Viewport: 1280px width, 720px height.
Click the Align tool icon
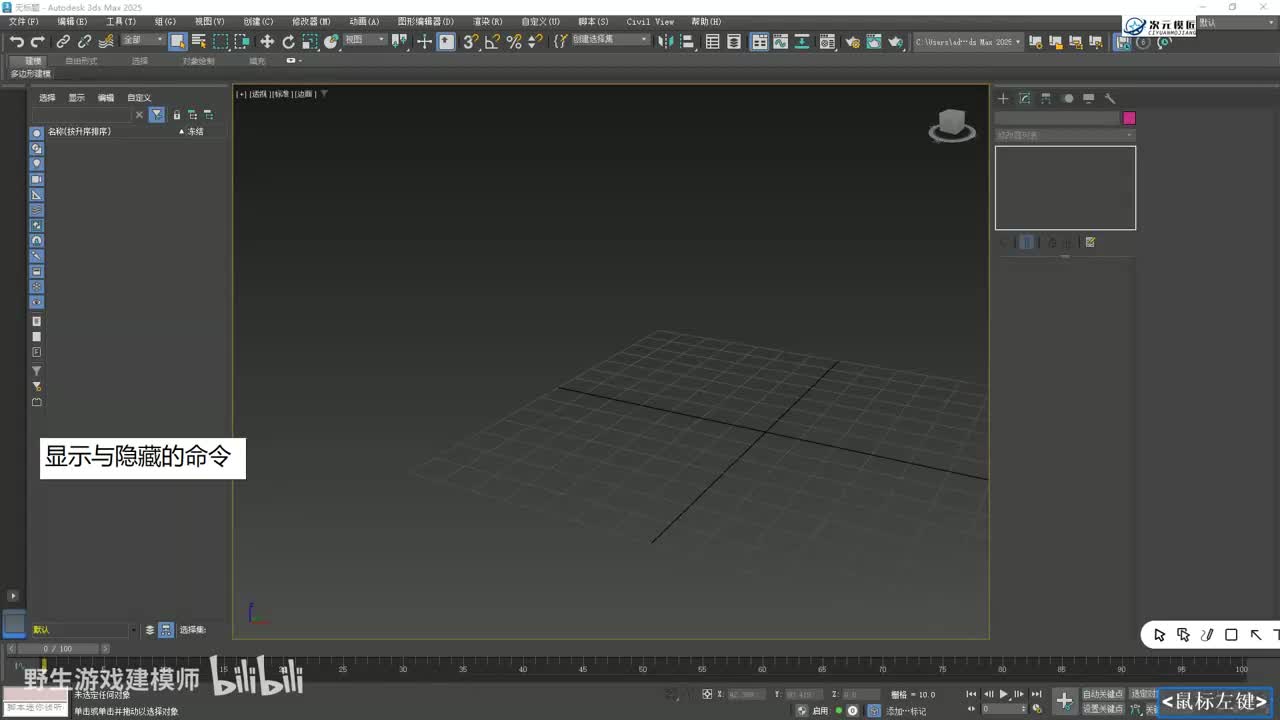point(687,41)
